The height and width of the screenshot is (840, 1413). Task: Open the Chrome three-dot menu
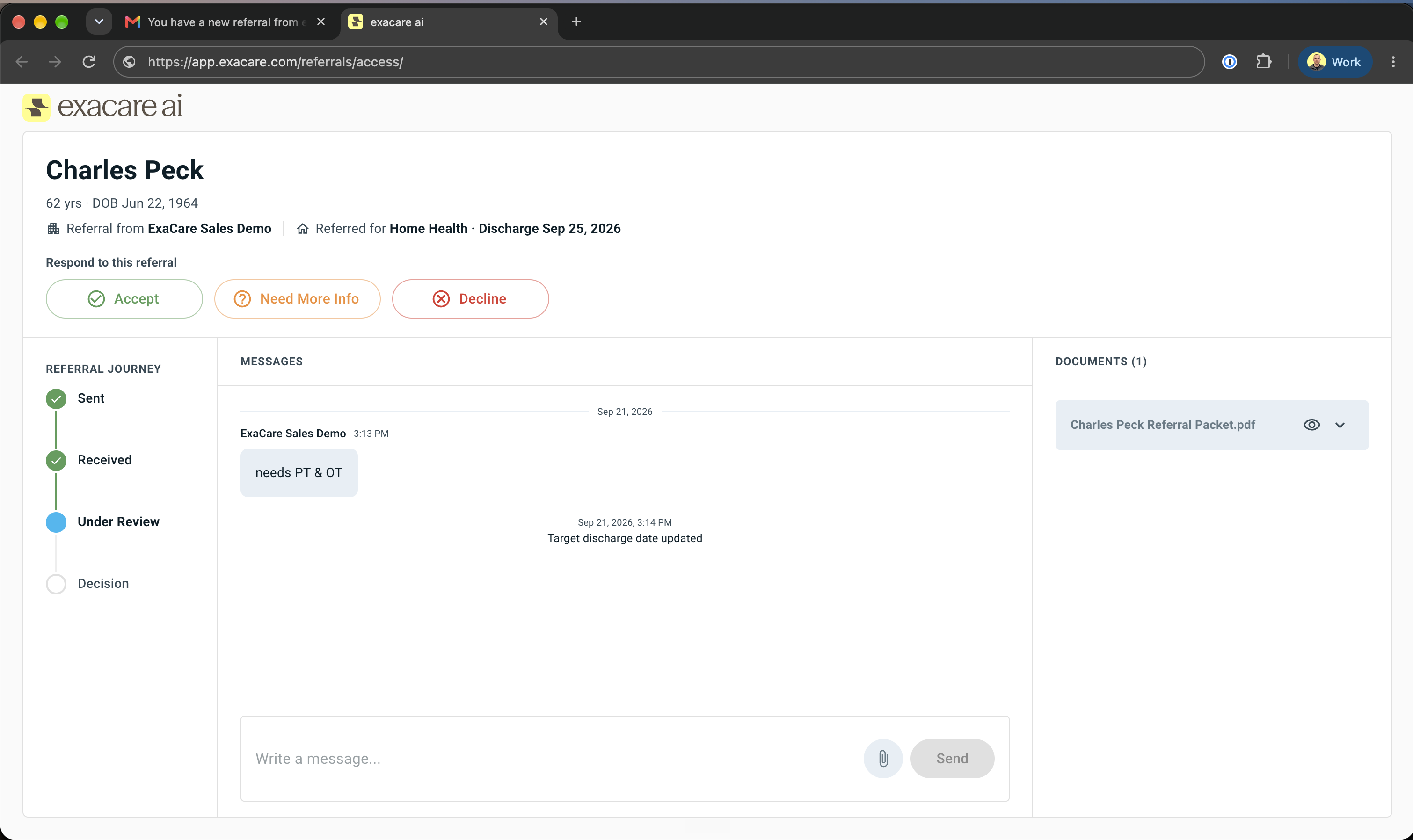pos(1393,62)
